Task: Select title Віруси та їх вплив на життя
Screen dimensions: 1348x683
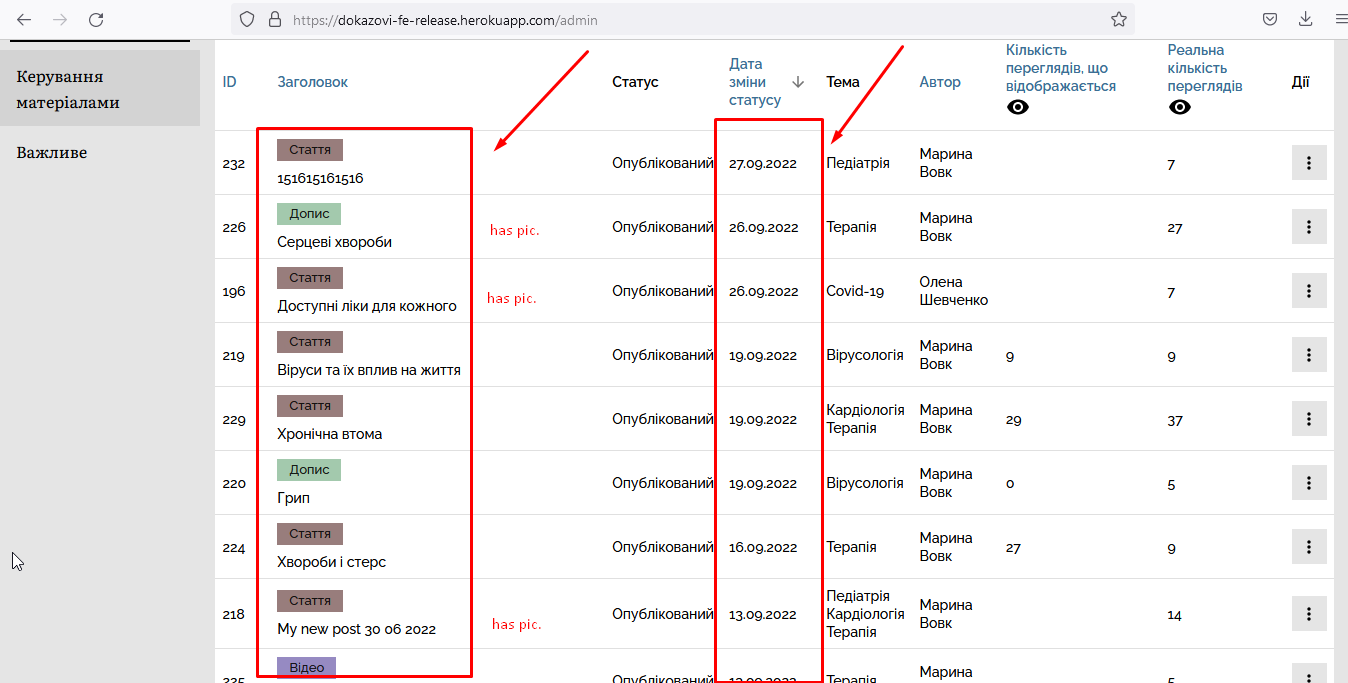Action: pos(369,370)
